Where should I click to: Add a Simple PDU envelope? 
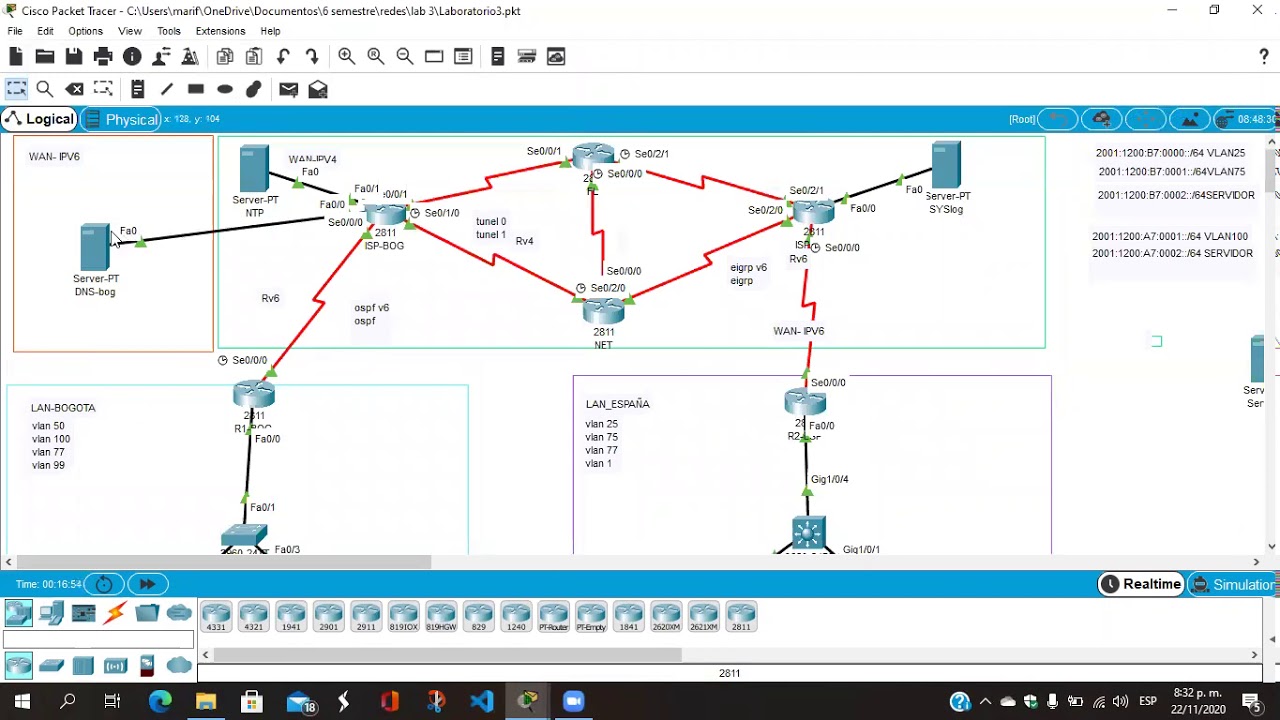pos(289,89)
